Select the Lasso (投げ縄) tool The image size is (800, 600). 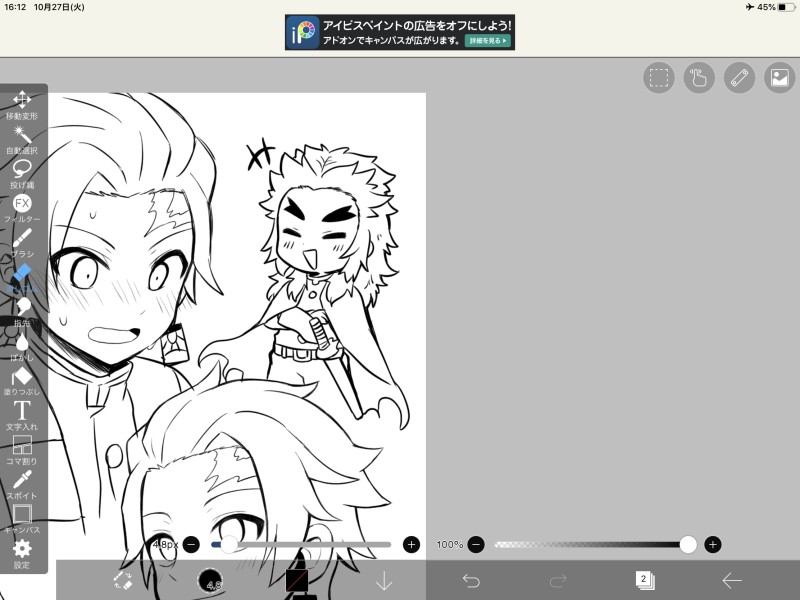pyautogui.click(x=22, y=174)
